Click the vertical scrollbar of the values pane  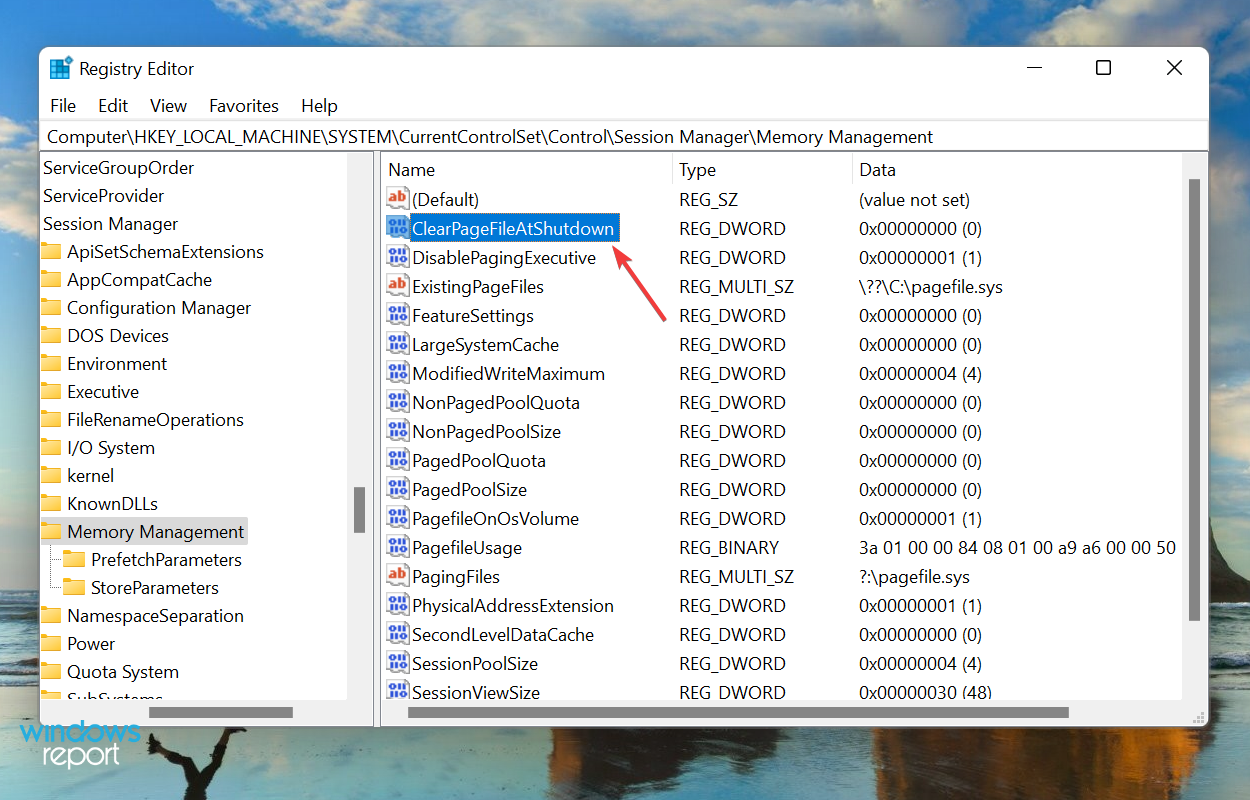coord(1191,400)
